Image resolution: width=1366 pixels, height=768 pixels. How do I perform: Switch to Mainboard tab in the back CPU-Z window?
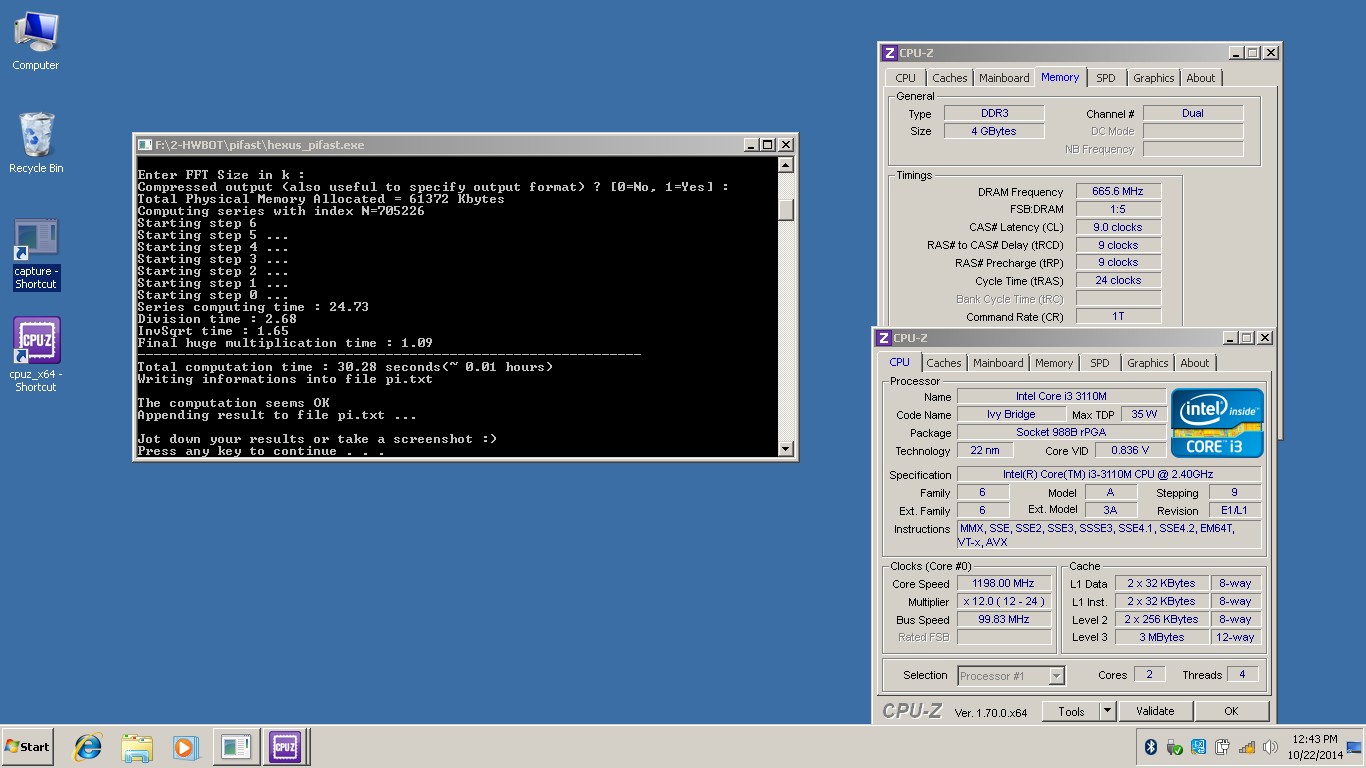pos(1004,78)
